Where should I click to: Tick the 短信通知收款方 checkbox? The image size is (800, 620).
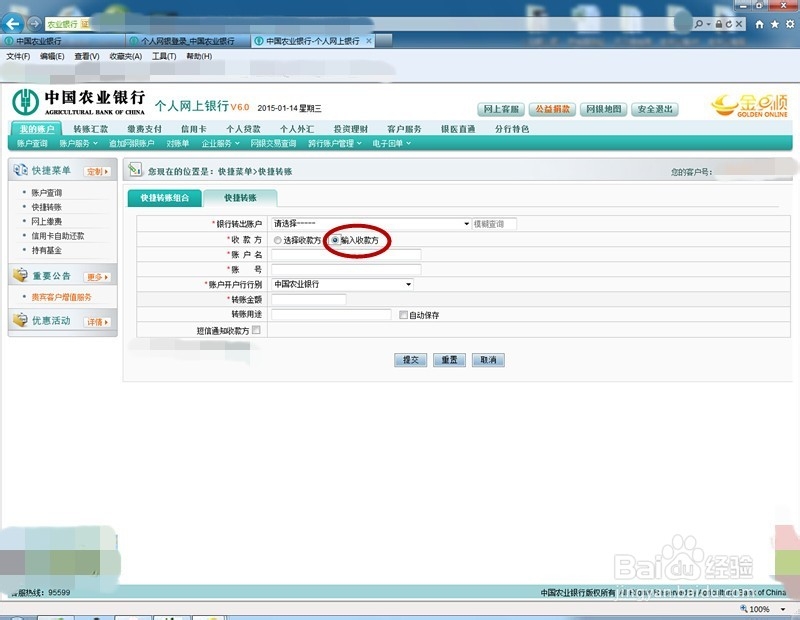256,330
